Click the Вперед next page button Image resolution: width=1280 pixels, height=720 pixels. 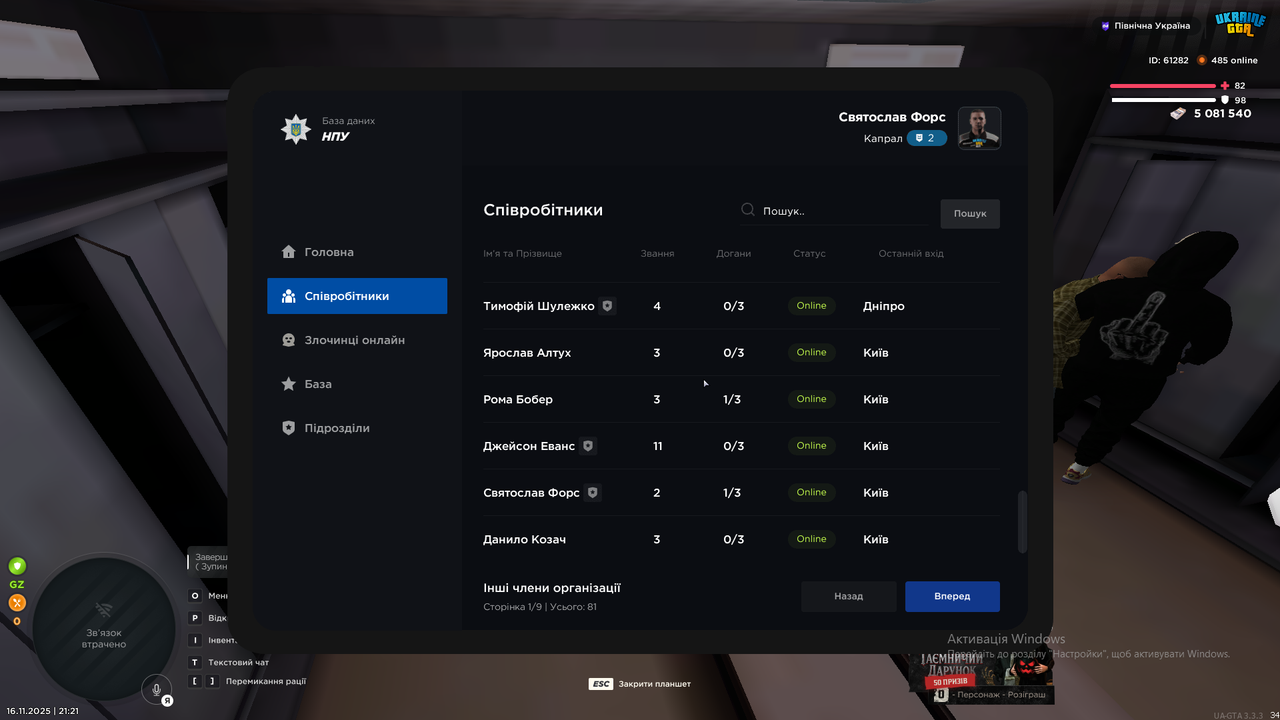(x=952, y=596)
